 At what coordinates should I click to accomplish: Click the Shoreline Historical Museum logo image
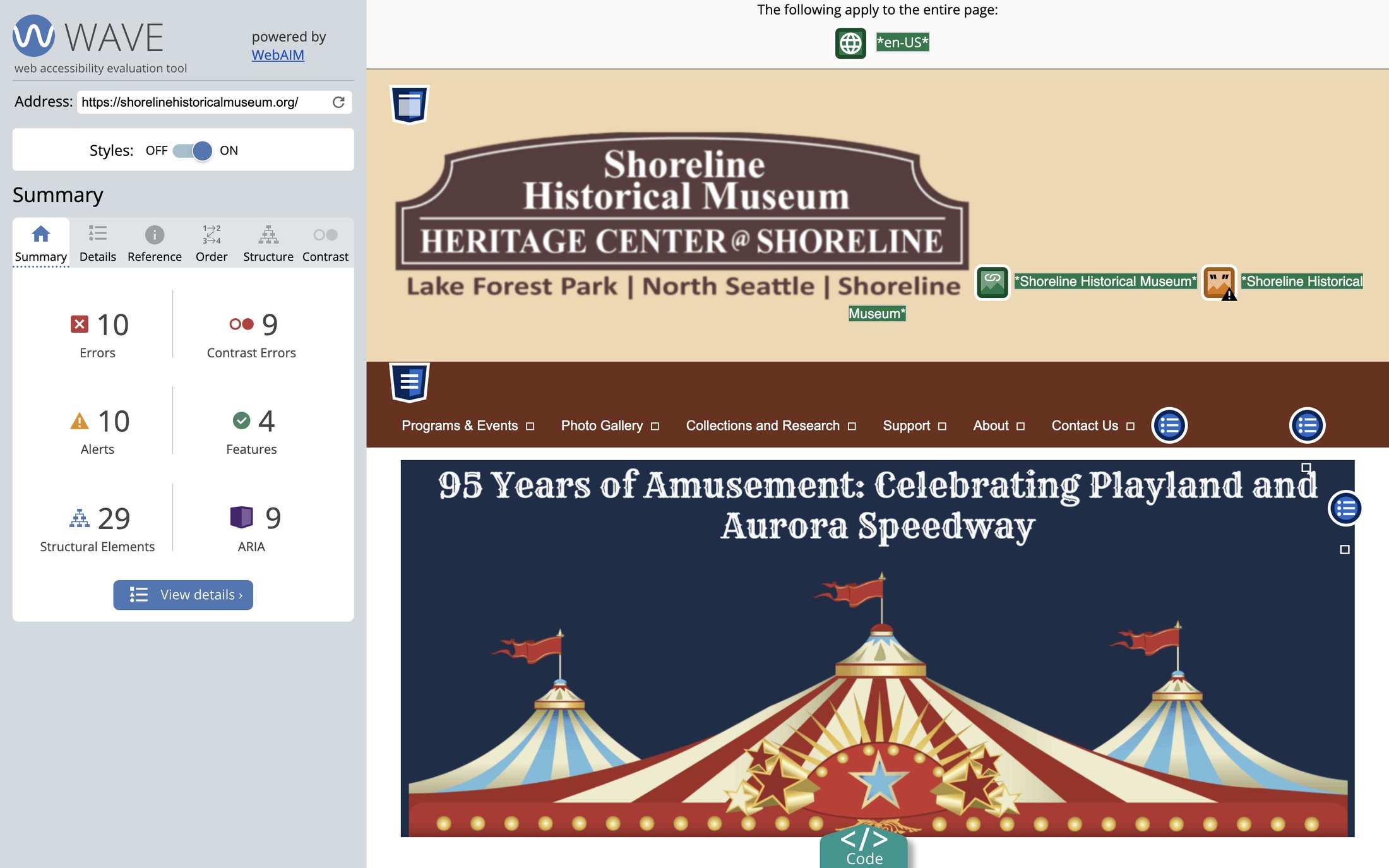[x=682, y=215]
